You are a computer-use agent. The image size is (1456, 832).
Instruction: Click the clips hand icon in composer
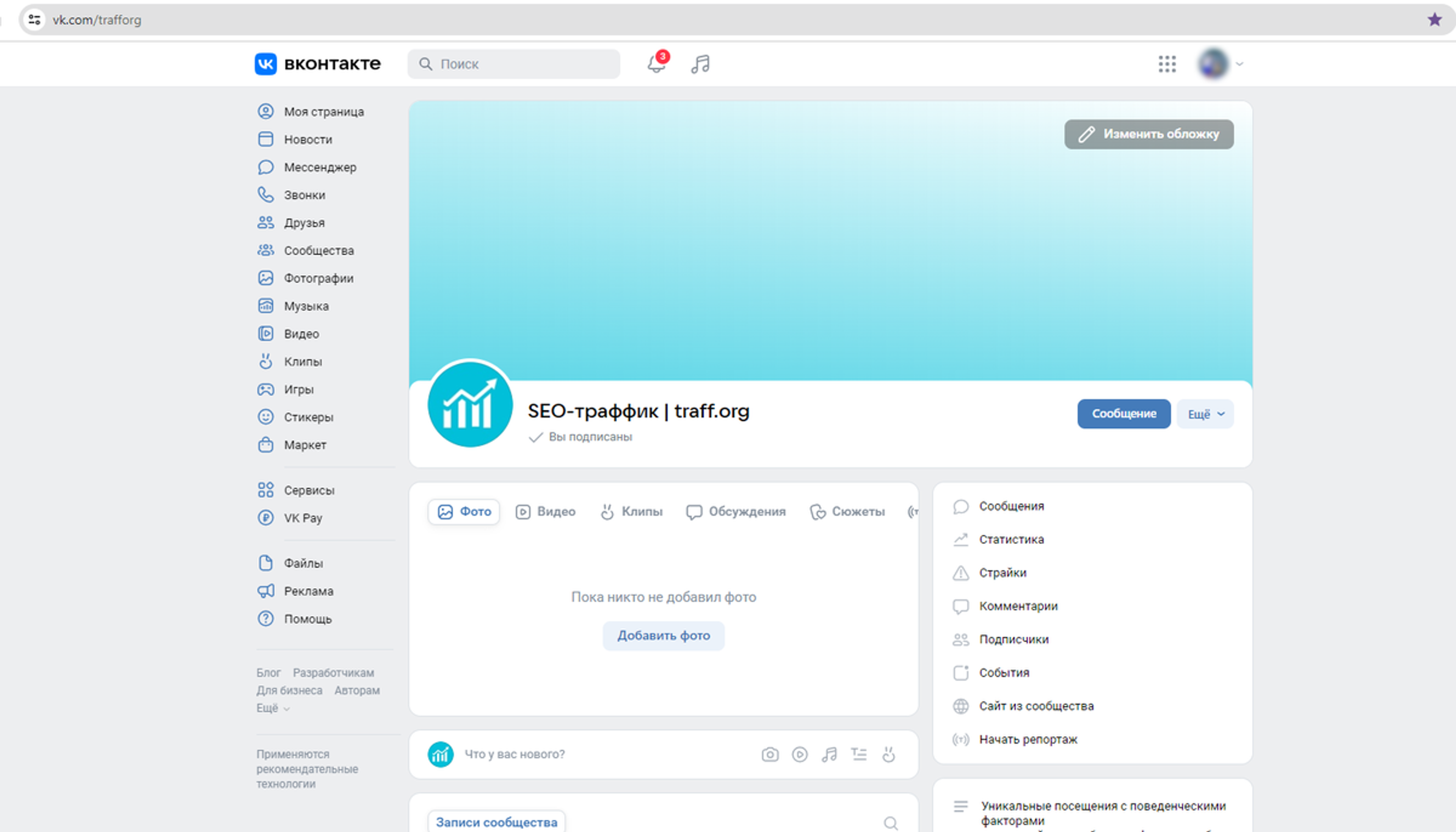[888, 754]
